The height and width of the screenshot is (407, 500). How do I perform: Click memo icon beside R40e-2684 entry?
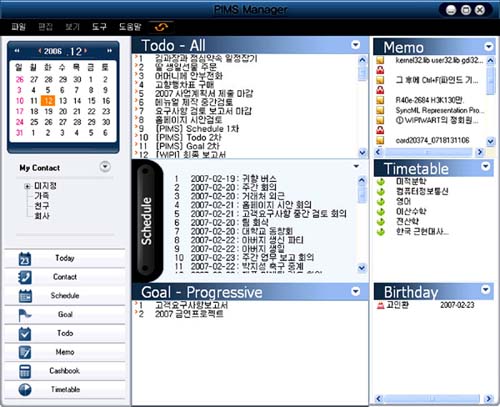click(x=380, y=100)
